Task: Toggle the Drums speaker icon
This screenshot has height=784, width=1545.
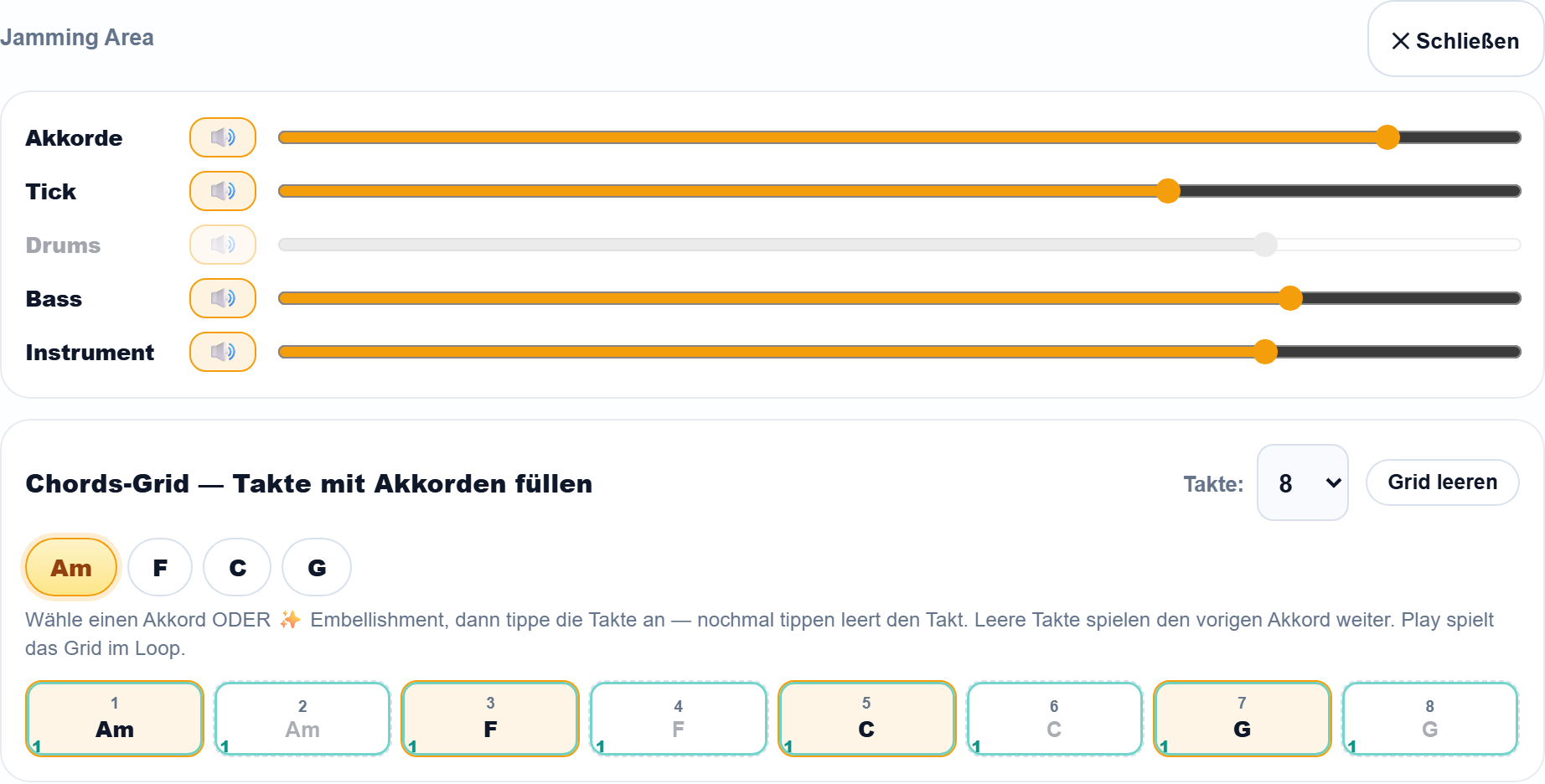Action: point(223,245)
